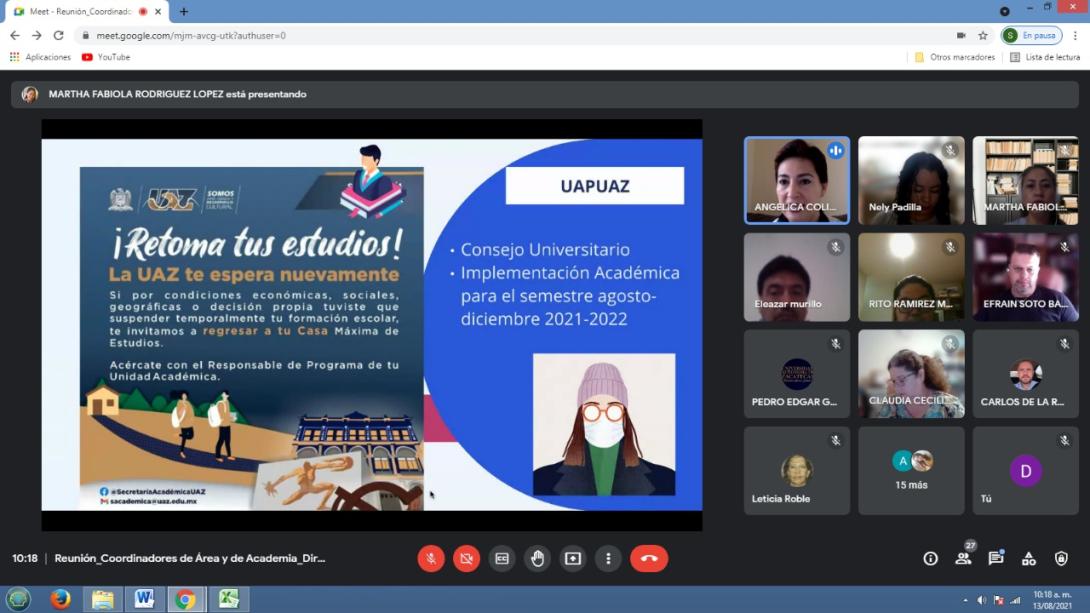Raise your hand in the meeting
Image resolution: width=1090 pixels, height=613 pixels.
[x=538, y=558]
